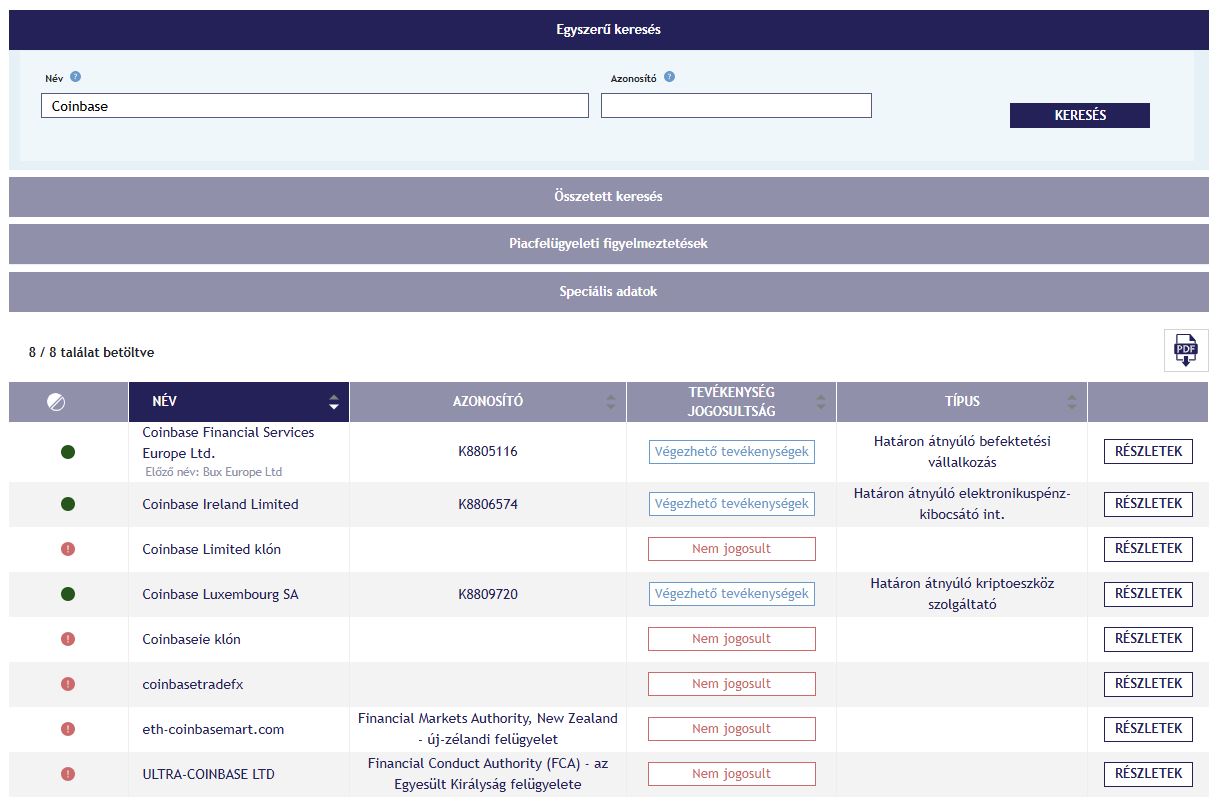
Task: Open RÉSZLETEK for ULTRA-COINBASE LTD
Action: point(1148,774)
